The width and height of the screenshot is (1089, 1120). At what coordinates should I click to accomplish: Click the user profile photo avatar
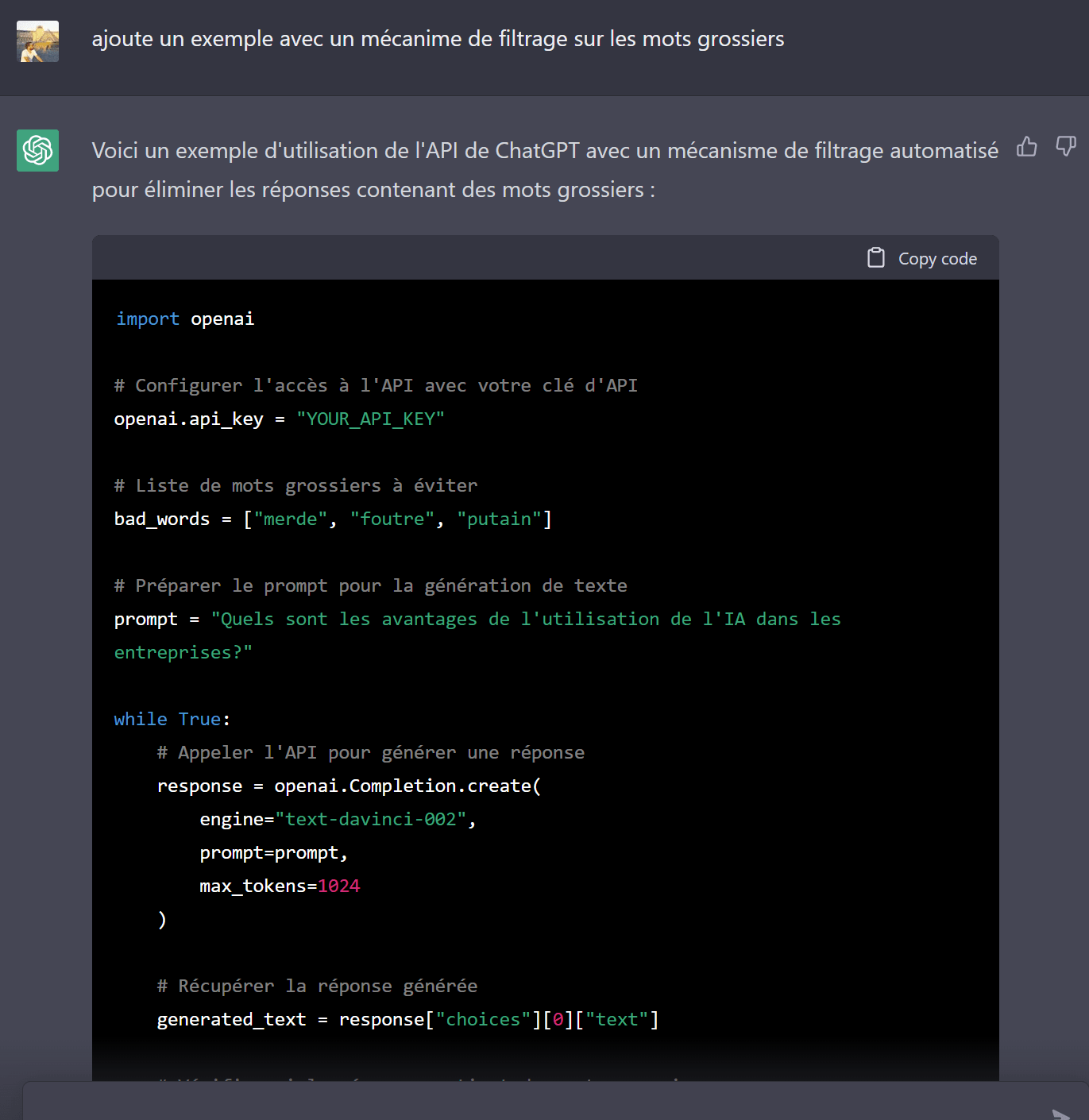pos(38,41)
